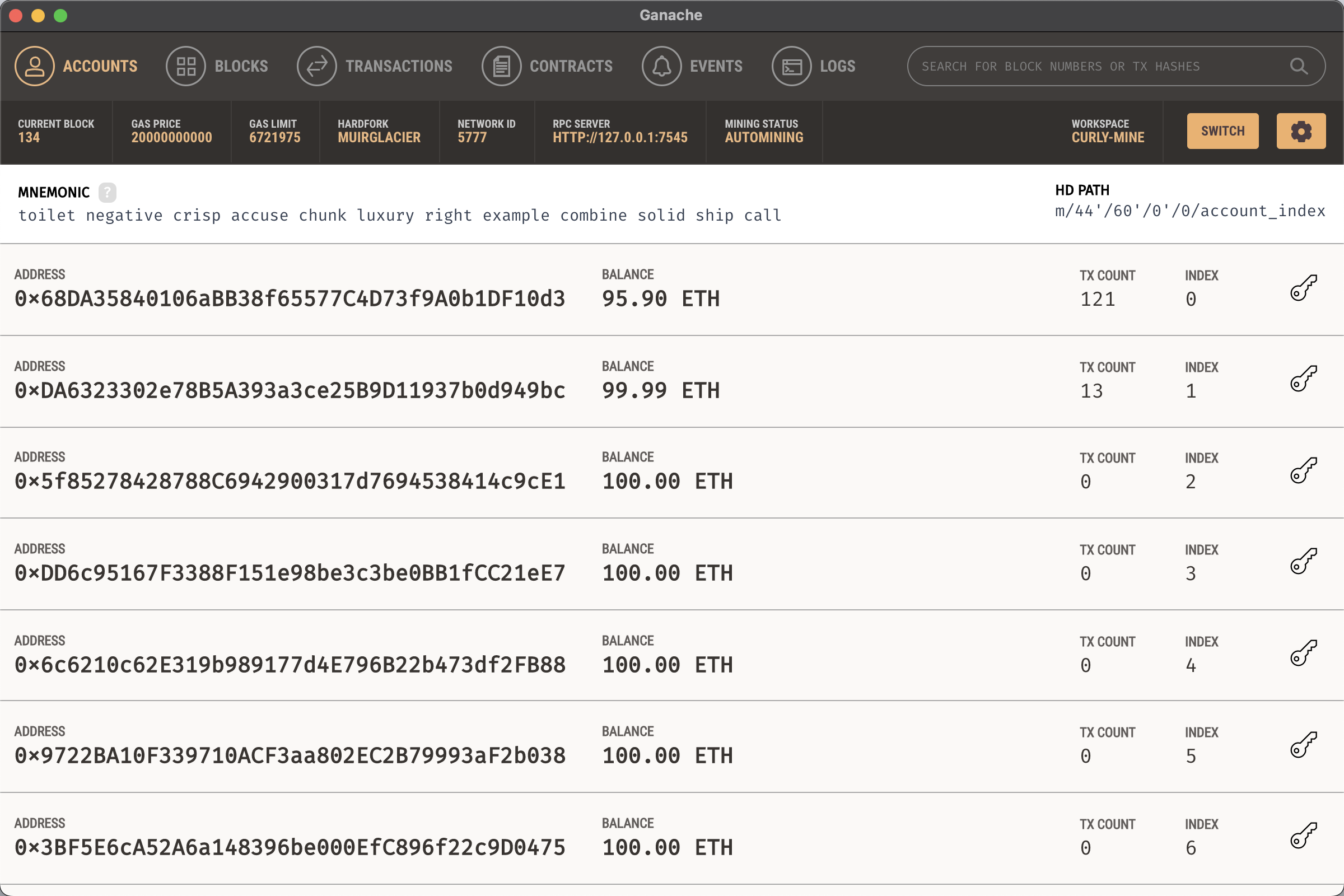Switch to the Blocks tab
1344x896 pixels.
(217, 66)
